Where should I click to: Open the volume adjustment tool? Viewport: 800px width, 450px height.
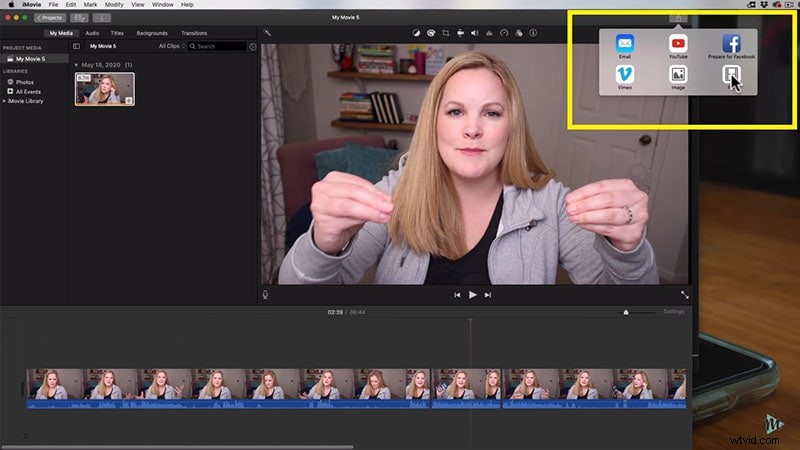pos(474,33)
